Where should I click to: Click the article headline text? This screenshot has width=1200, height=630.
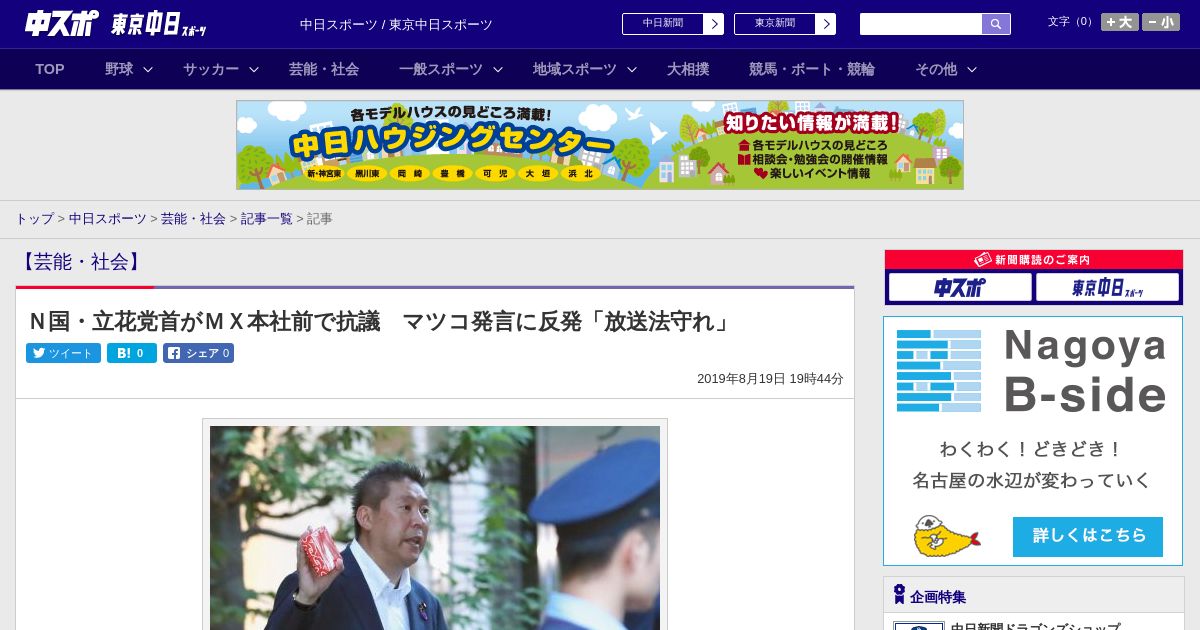380,321
